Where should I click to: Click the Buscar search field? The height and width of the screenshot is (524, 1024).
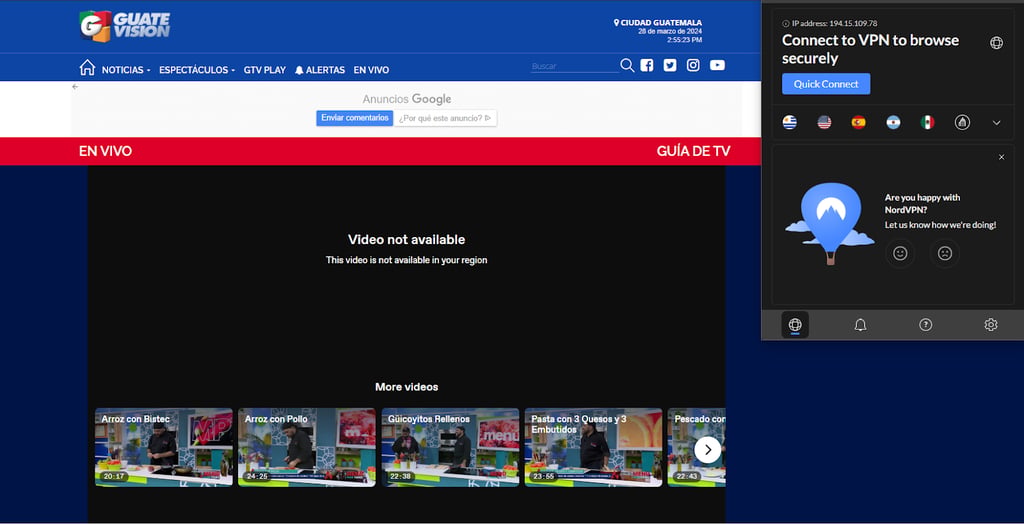pyautogui.click(x=573, y=66)
